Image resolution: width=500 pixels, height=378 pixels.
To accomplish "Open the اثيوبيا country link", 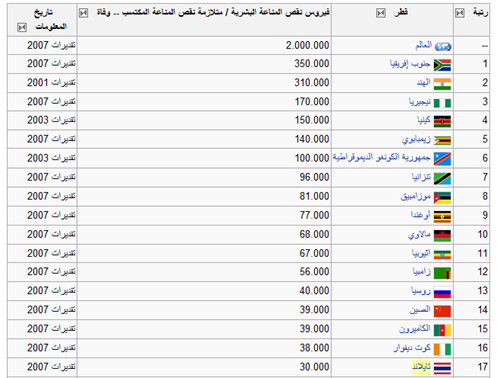I will [421, 254].
